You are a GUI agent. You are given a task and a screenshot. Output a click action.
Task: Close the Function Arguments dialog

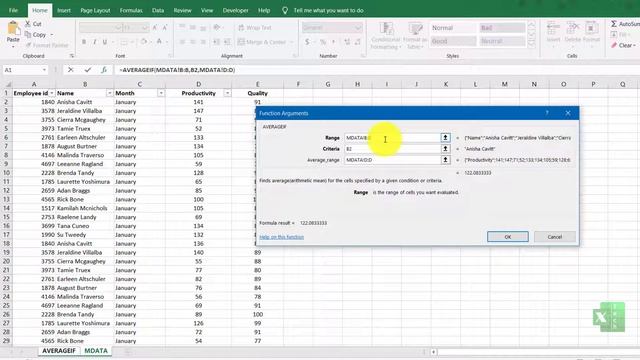(x=568, y=113)
